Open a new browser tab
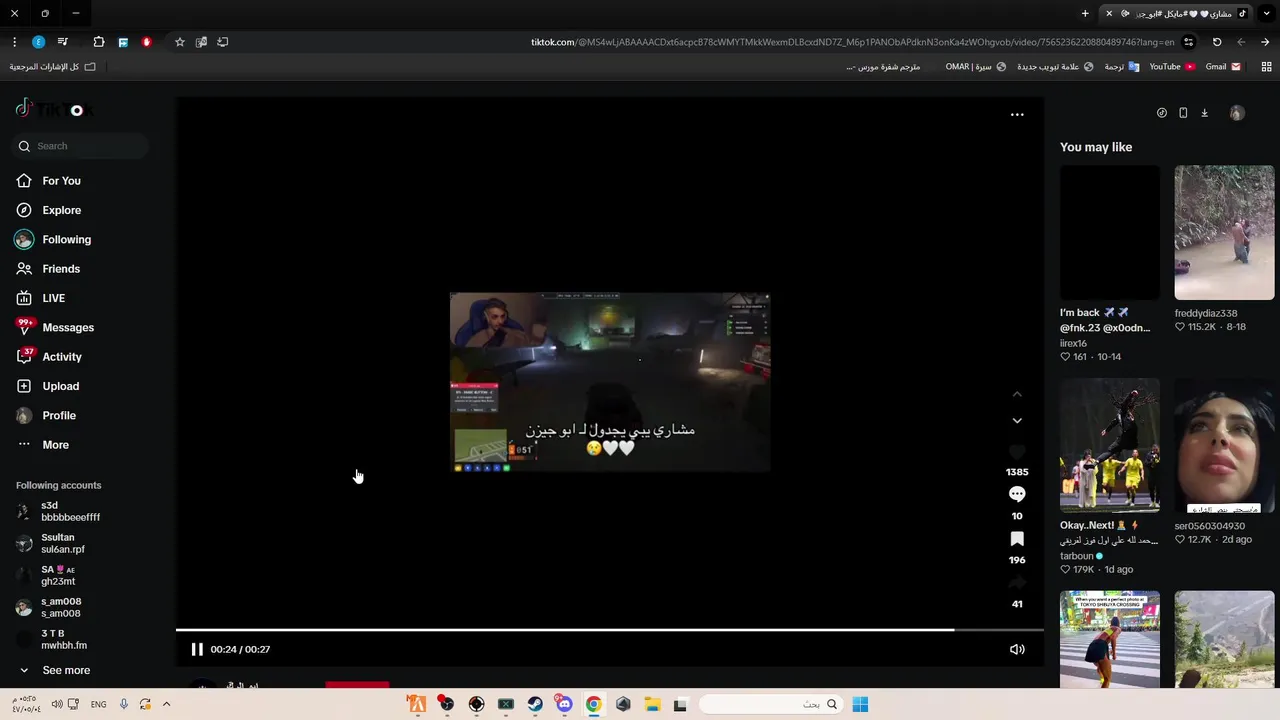 coord(1085,14)
